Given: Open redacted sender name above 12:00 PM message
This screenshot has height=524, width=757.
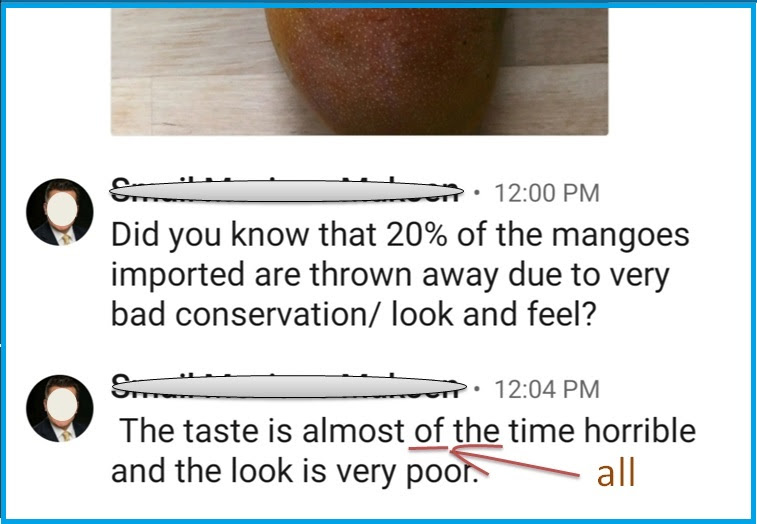Looking at the screenshot, I should [286, 191].
